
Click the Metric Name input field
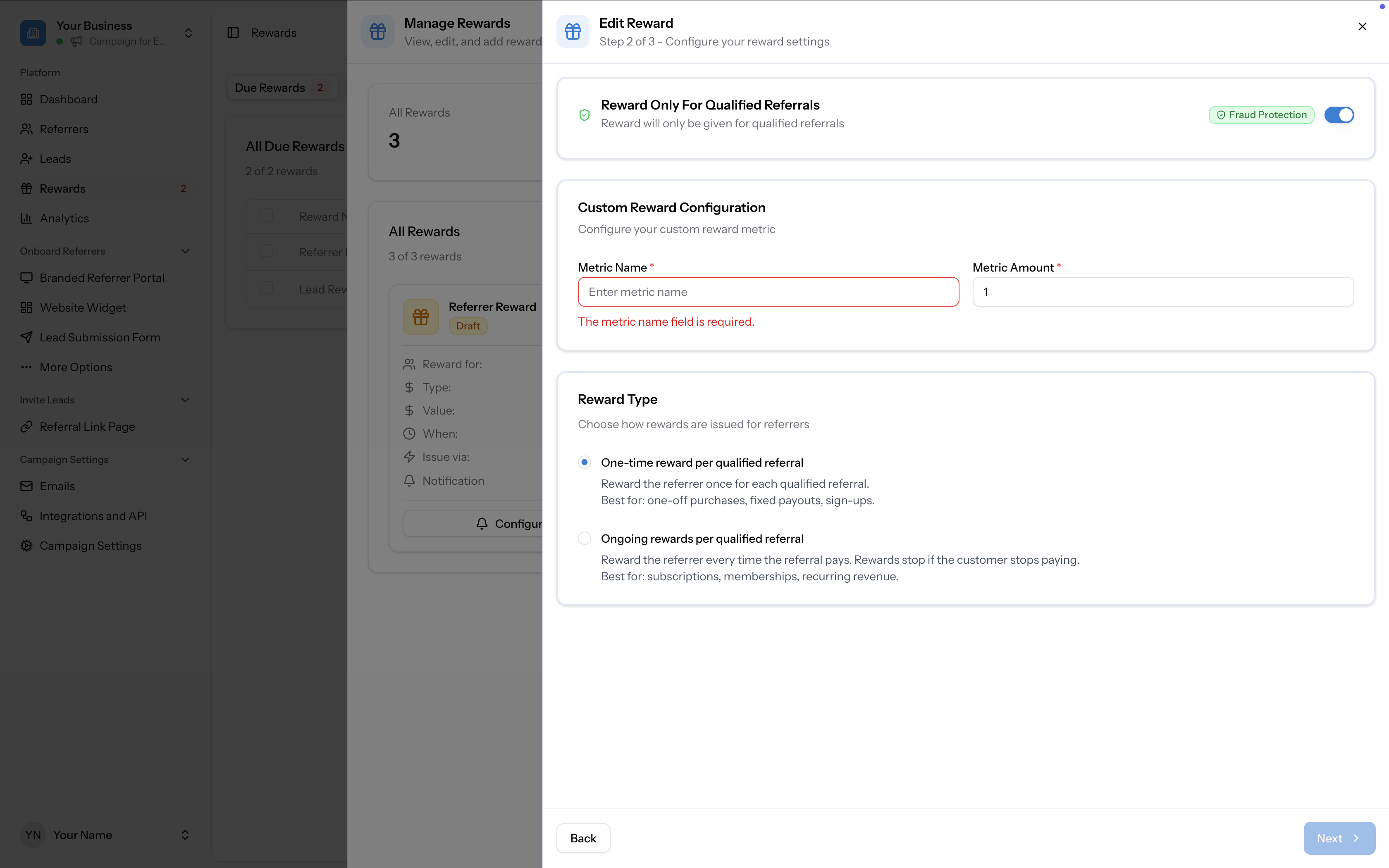tap(767, 292)
